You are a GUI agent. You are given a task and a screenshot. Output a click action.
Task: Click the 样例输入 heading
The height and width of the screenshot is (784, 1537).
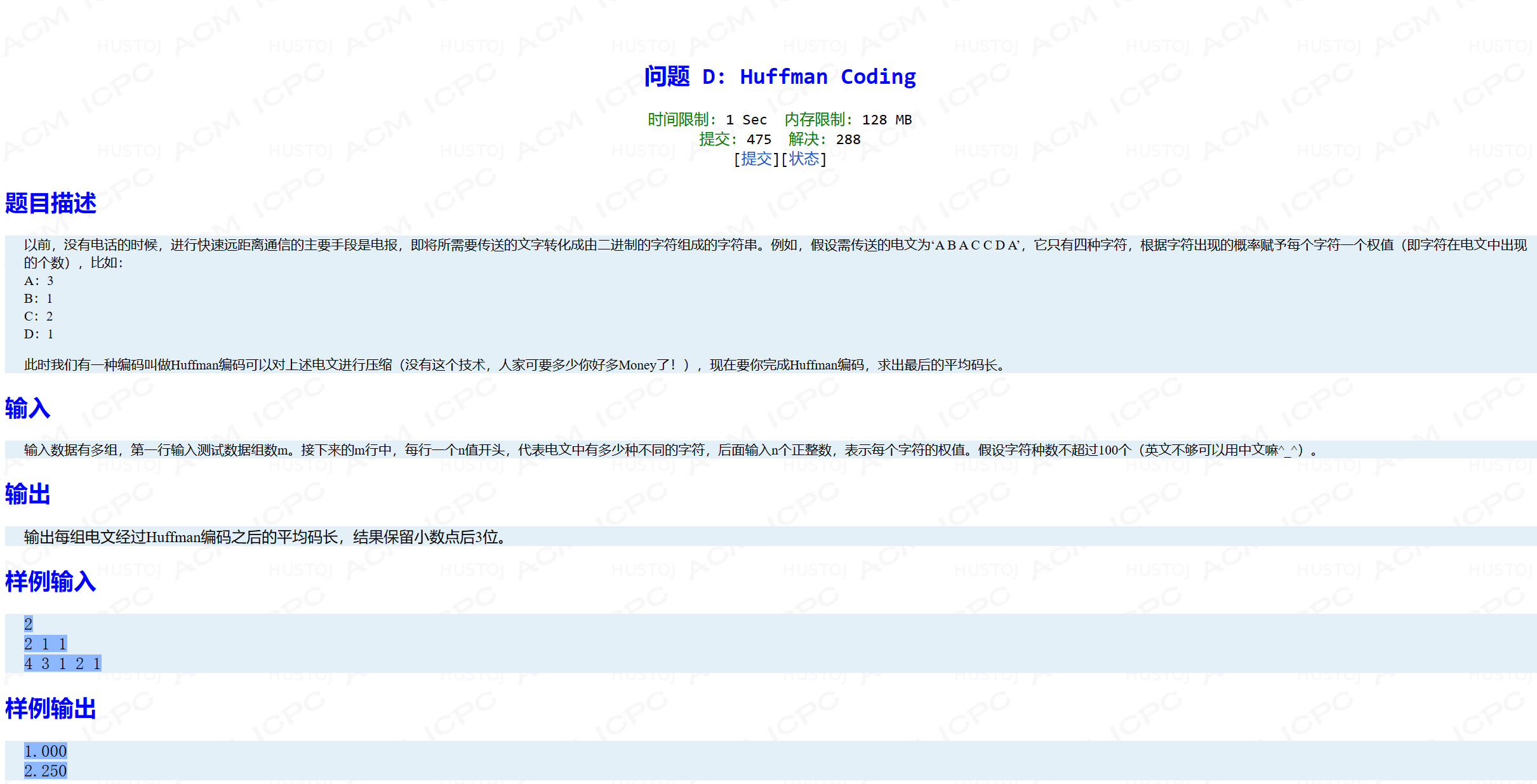click(51, 581)
